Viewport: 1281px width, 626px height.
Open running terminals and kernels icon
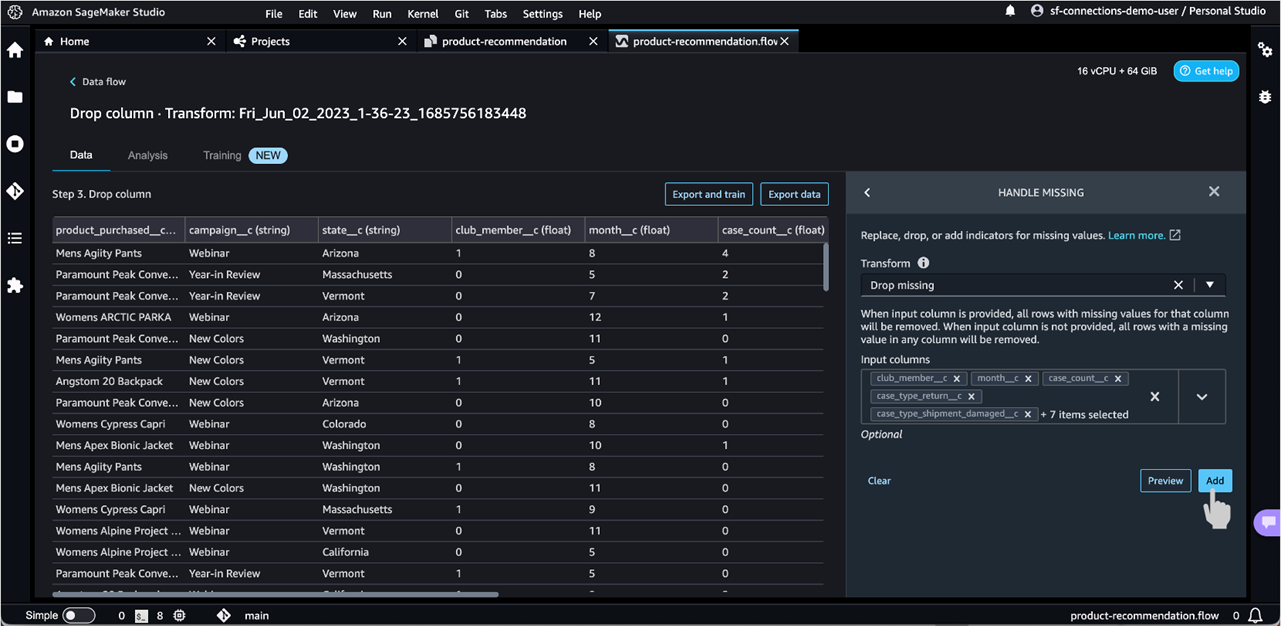coord(15,144)
